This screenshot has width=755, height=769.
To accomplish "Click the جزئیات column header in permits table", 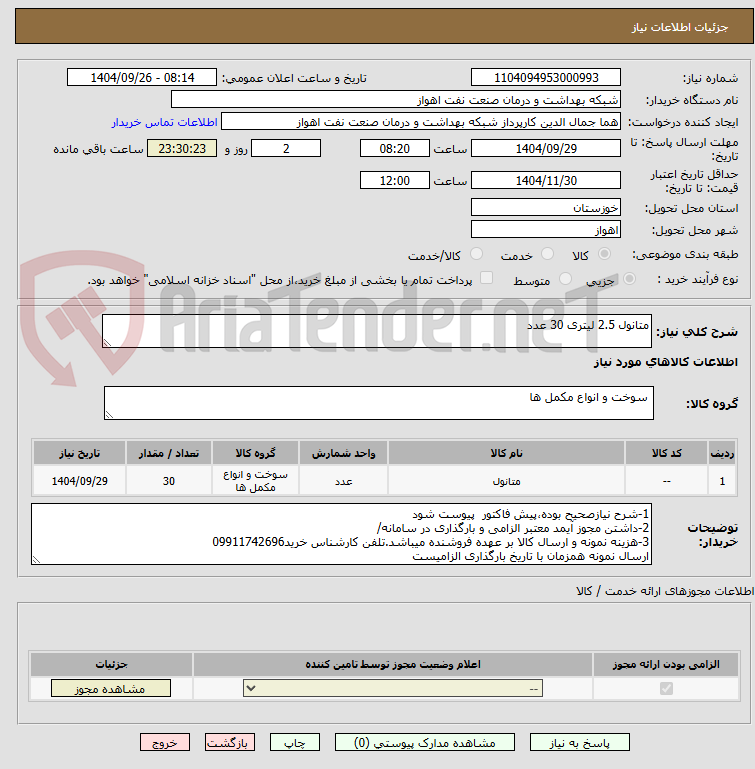I will [111, 664].
